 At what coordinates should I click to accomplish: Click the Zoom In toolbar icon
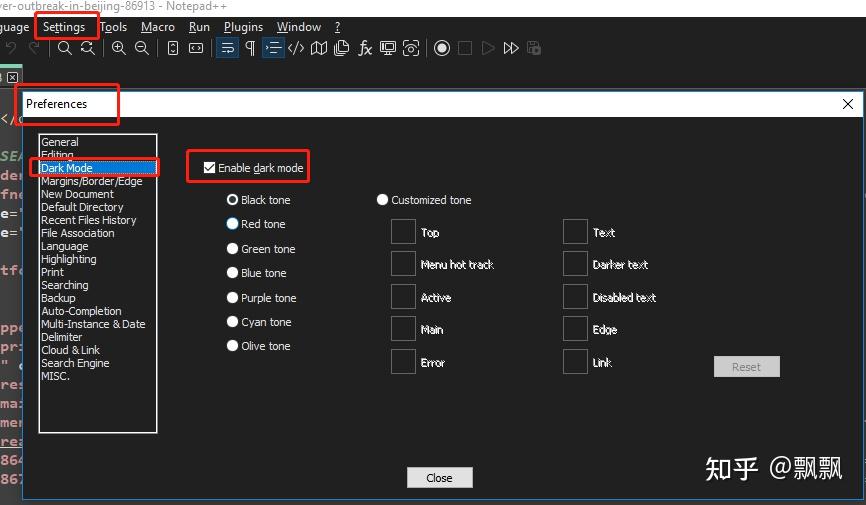tap(119, 49)
